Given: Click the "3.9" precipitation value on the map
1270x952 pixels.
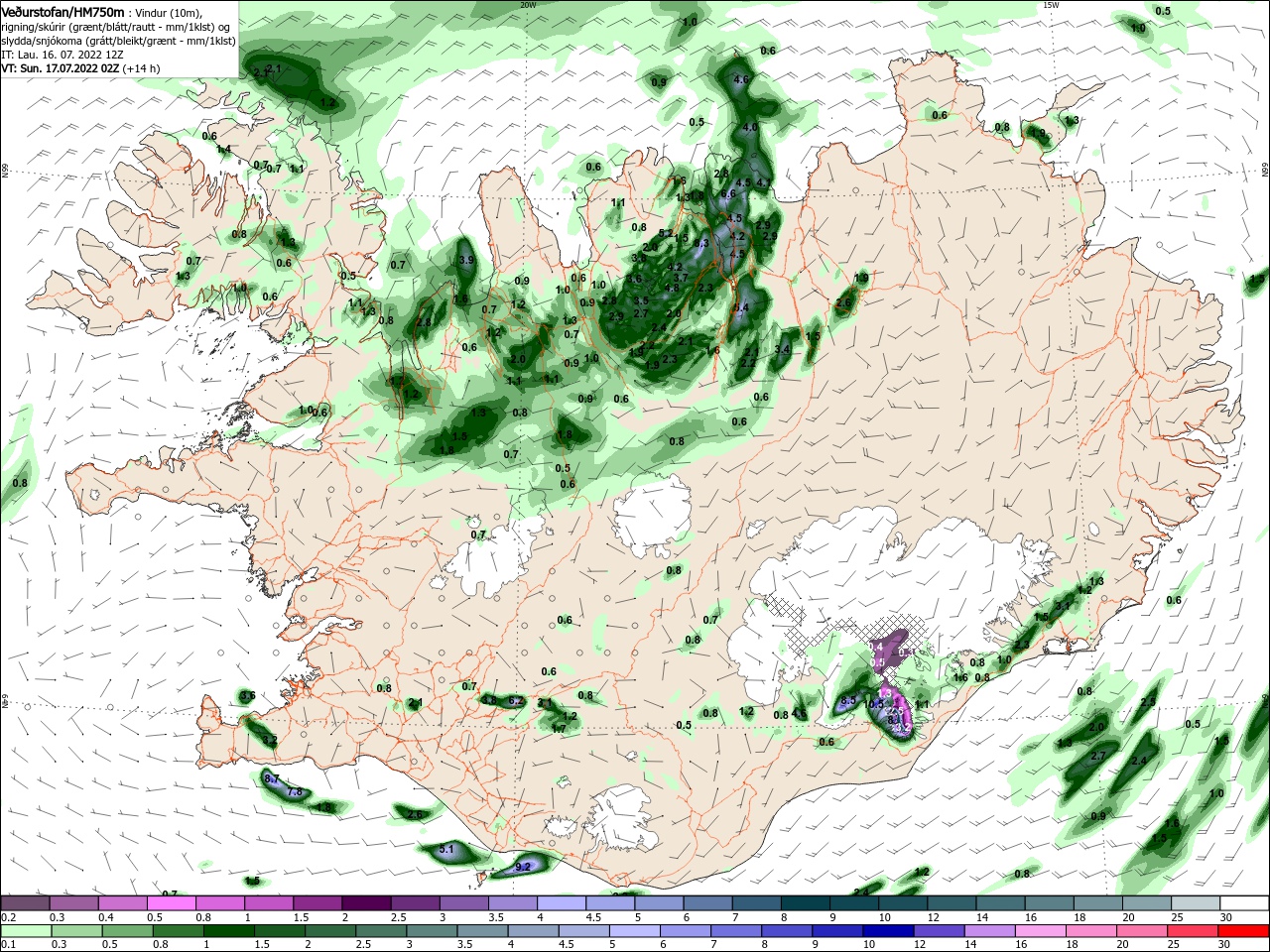Looking at the screenshot, I should tap(467, 260).
